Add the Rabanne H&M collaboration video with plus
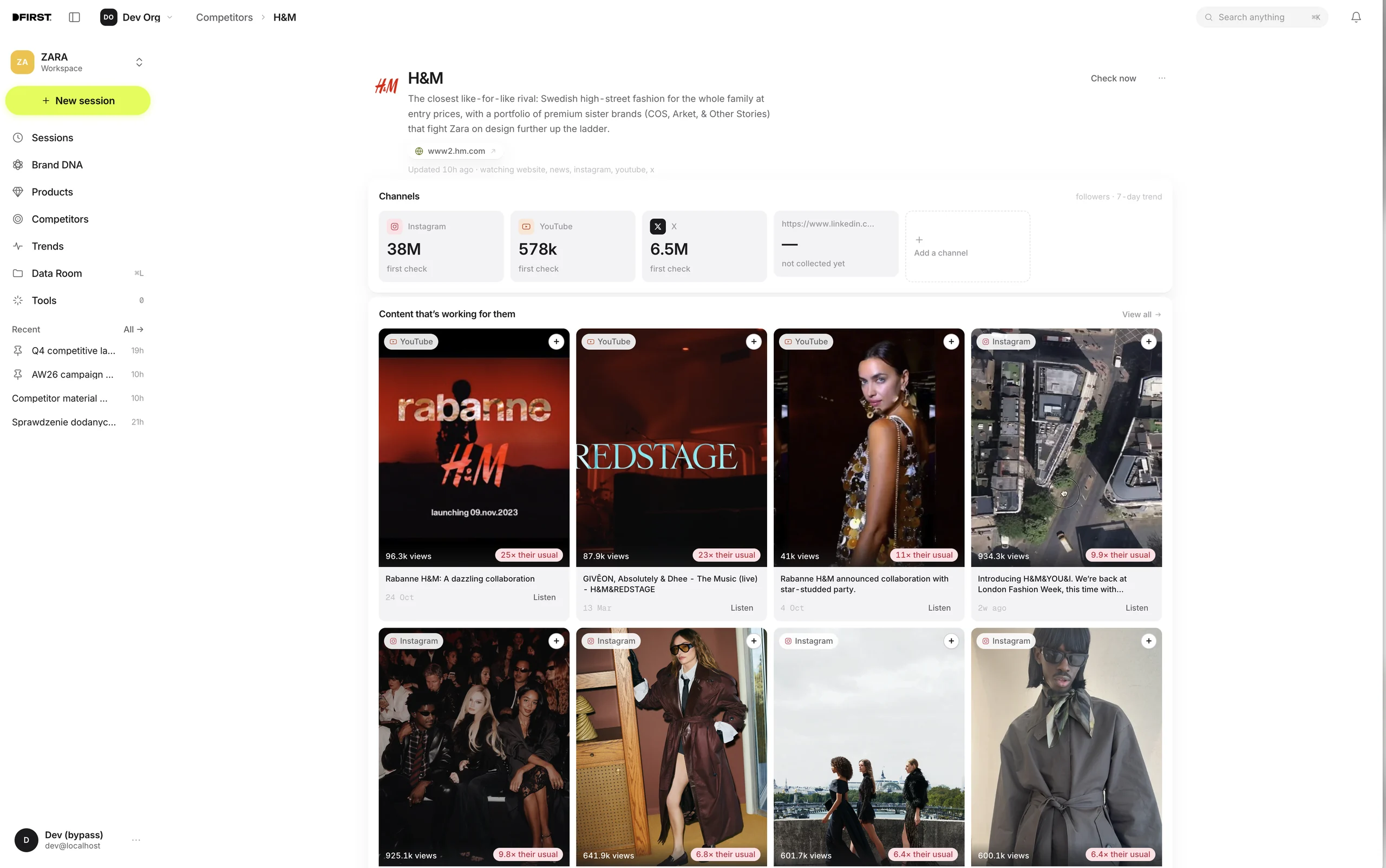The image size is (1386, 868). (x=556, y=342)
